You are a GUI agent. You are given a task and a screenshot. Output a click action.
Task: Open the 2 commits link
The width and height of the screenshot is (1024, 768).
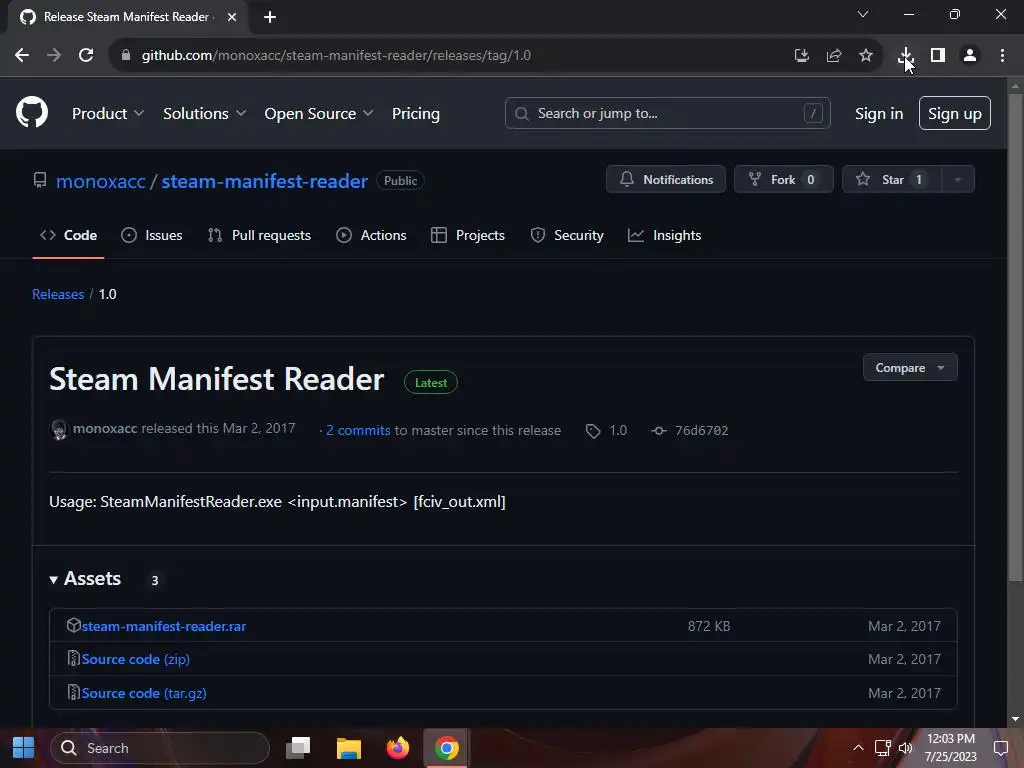click(358, 430)
